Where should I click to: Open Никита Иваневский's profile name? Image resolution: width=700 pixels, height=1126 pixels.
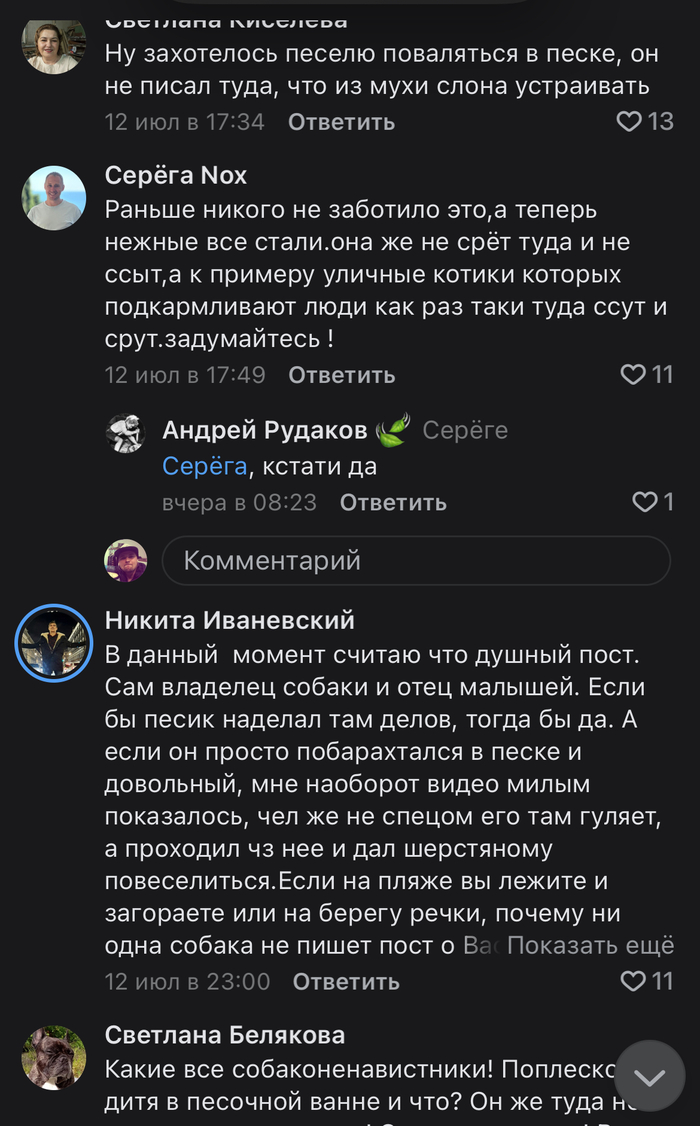click(229, 620)
